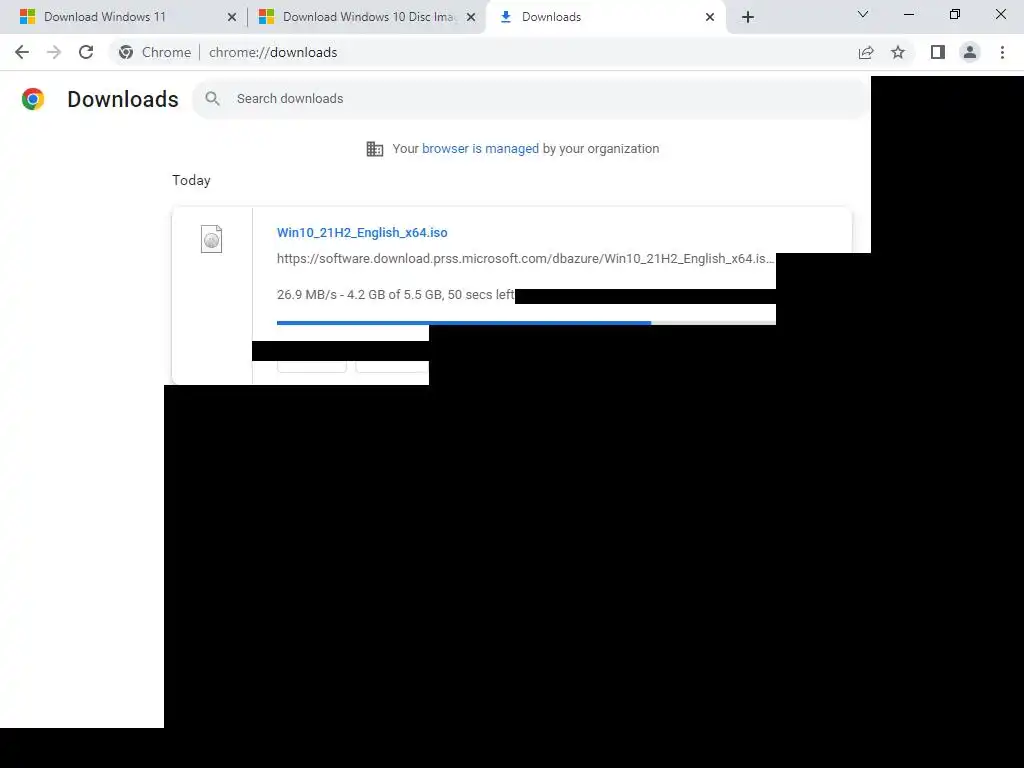Select the Downloads tab
Screen dimensions: 1024x768
pos(604,17)
